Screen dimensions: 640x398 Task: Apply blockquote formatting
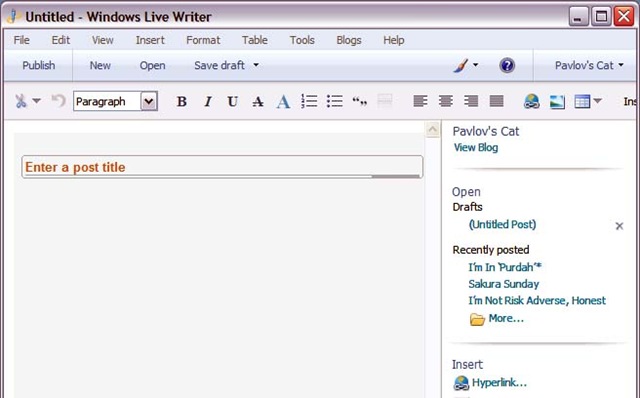click(360, 101)
